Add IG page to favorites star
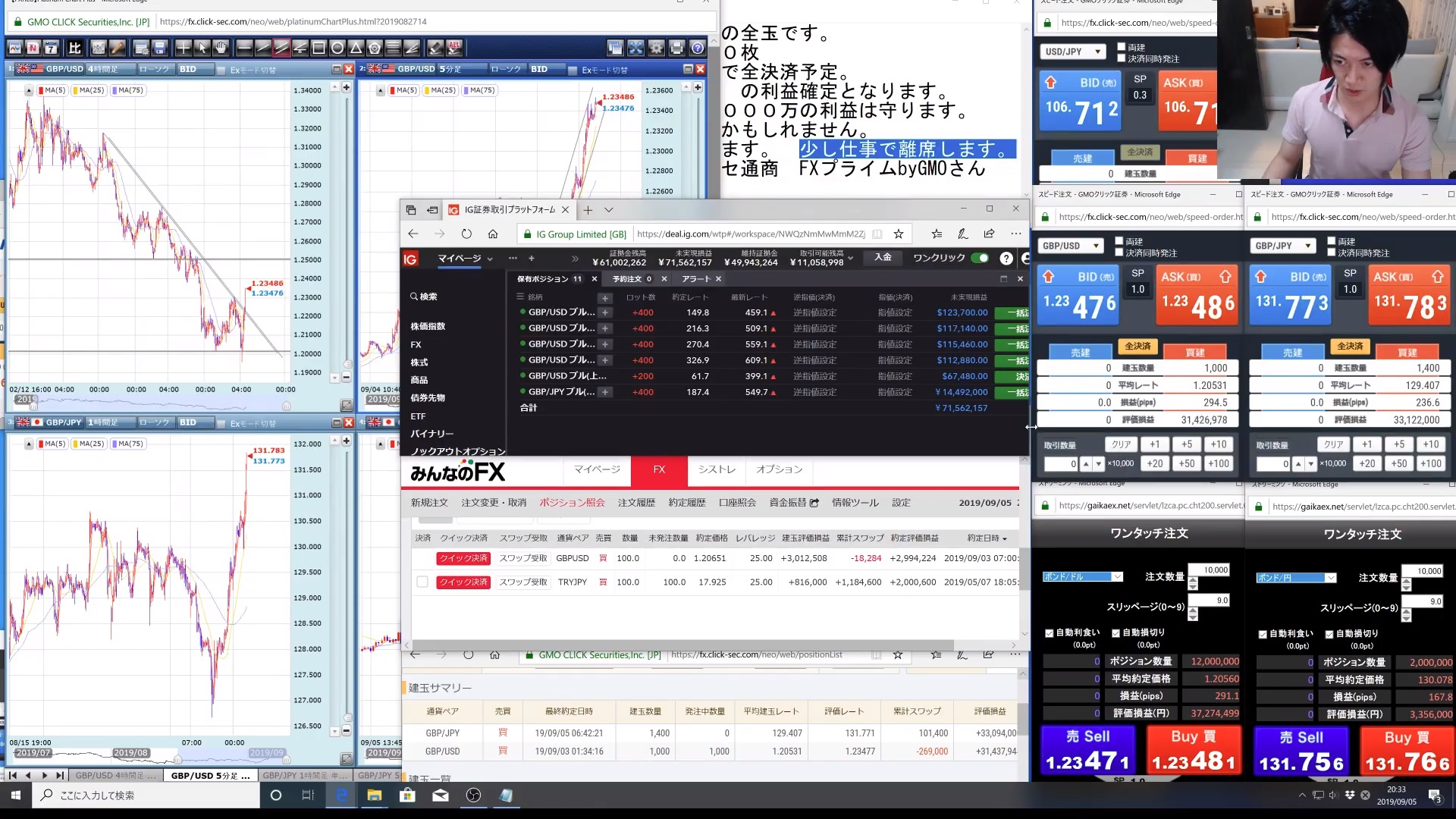 pyautogui.click(x=899, y=234)
